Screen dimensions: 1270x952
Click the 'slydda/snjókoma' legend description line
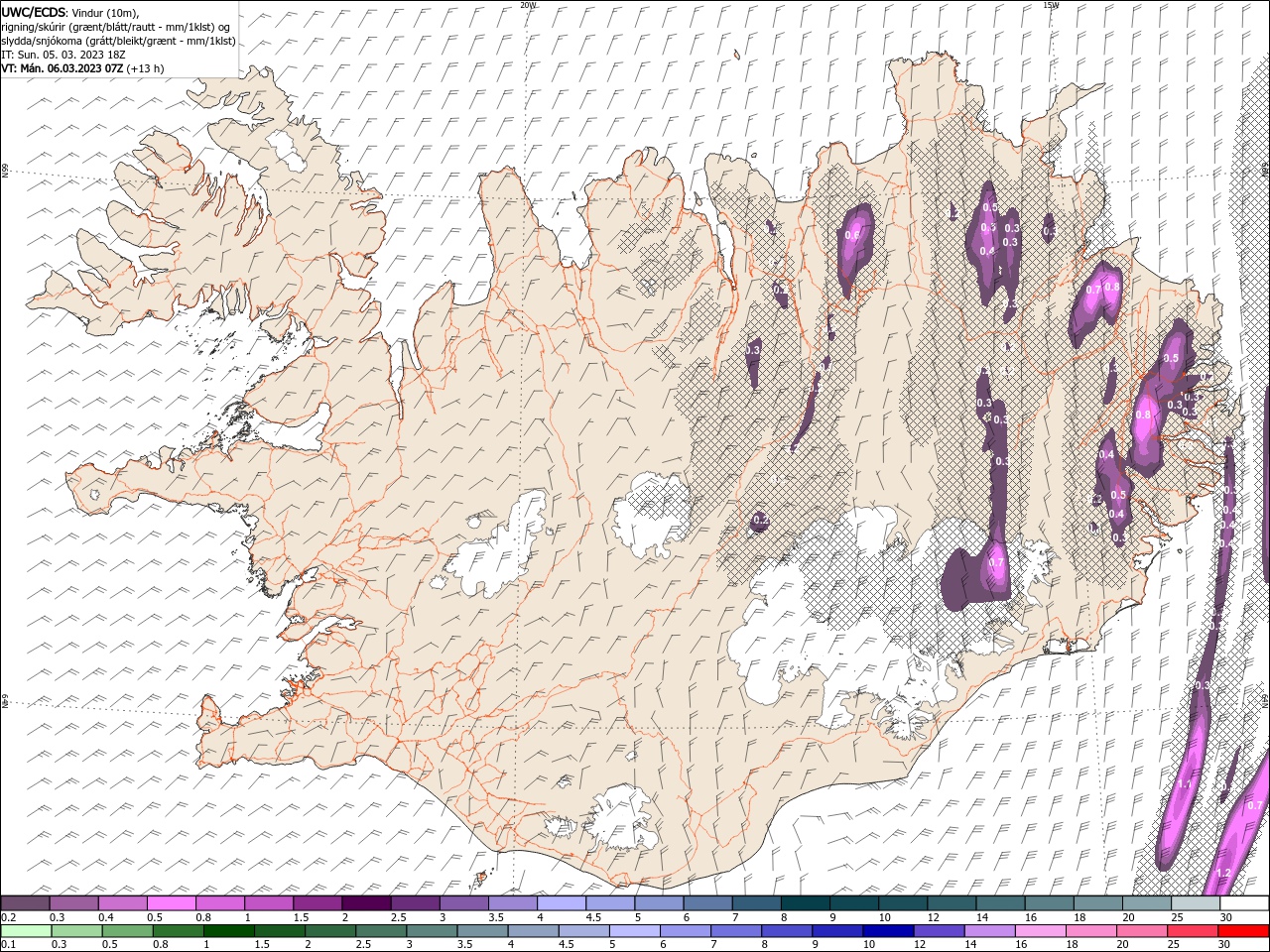[119, 41]
